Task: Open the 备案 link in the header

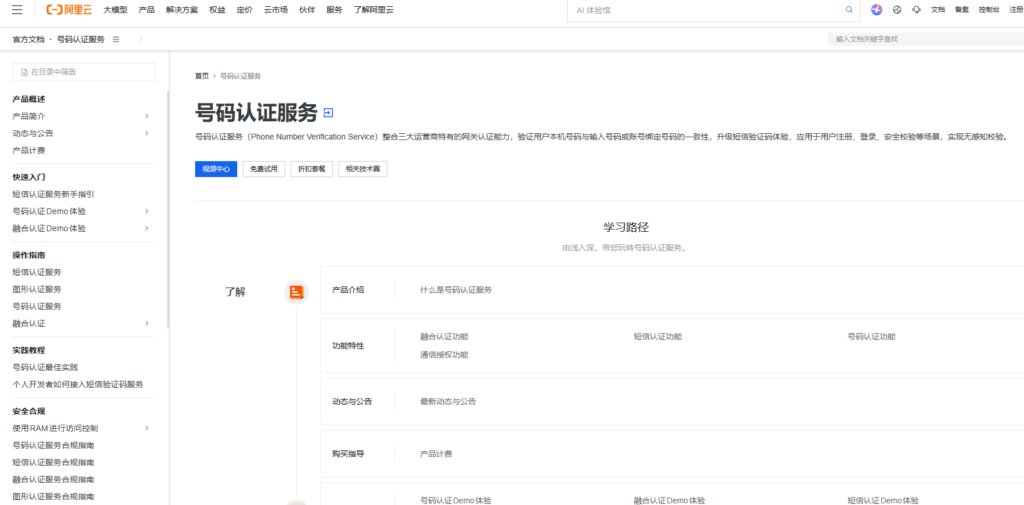Action: click(961, 10)
